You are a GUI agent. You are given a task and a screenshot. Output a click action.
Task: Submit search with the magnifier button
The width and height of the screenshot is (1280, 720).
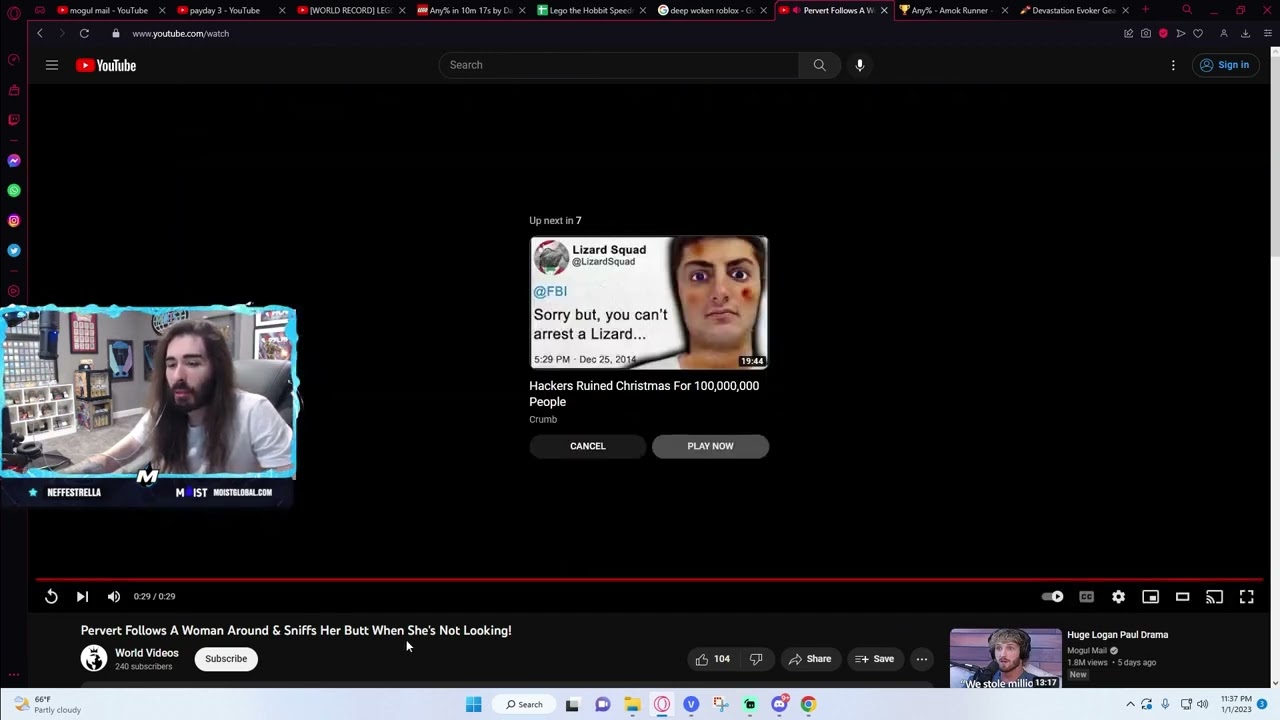coord(819,65)
